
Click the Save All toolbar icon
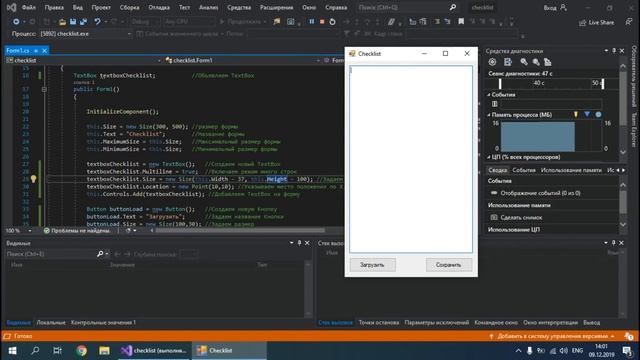tap(84, 22)
